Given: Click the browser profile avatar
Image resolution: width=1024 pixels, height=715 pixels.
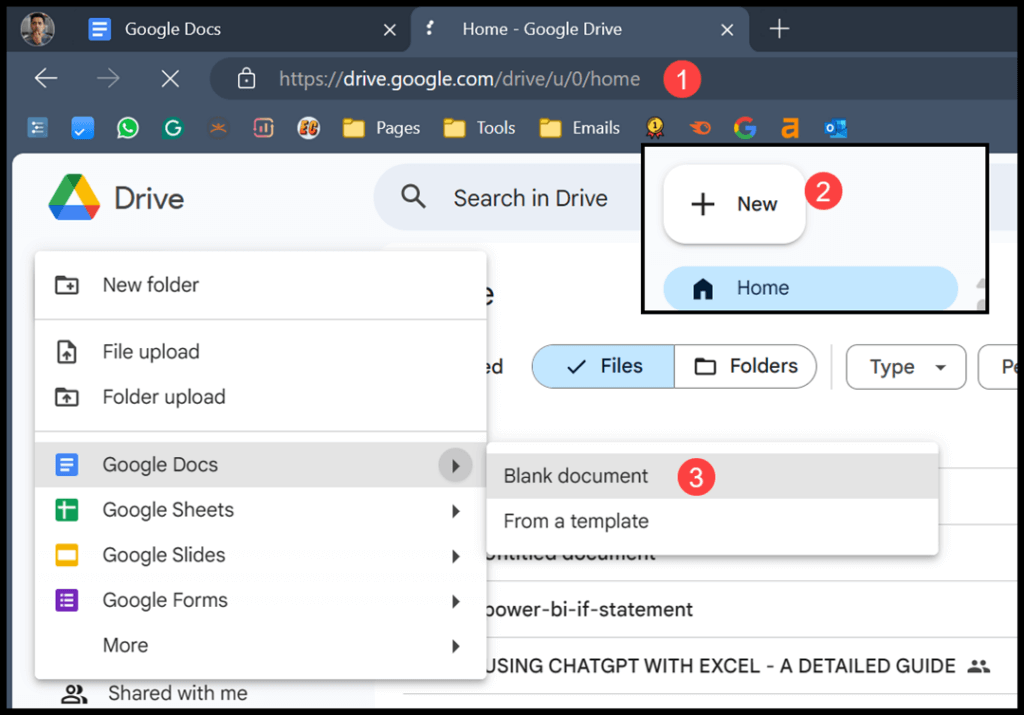Looking at the screenshot, I should point(37,29).
